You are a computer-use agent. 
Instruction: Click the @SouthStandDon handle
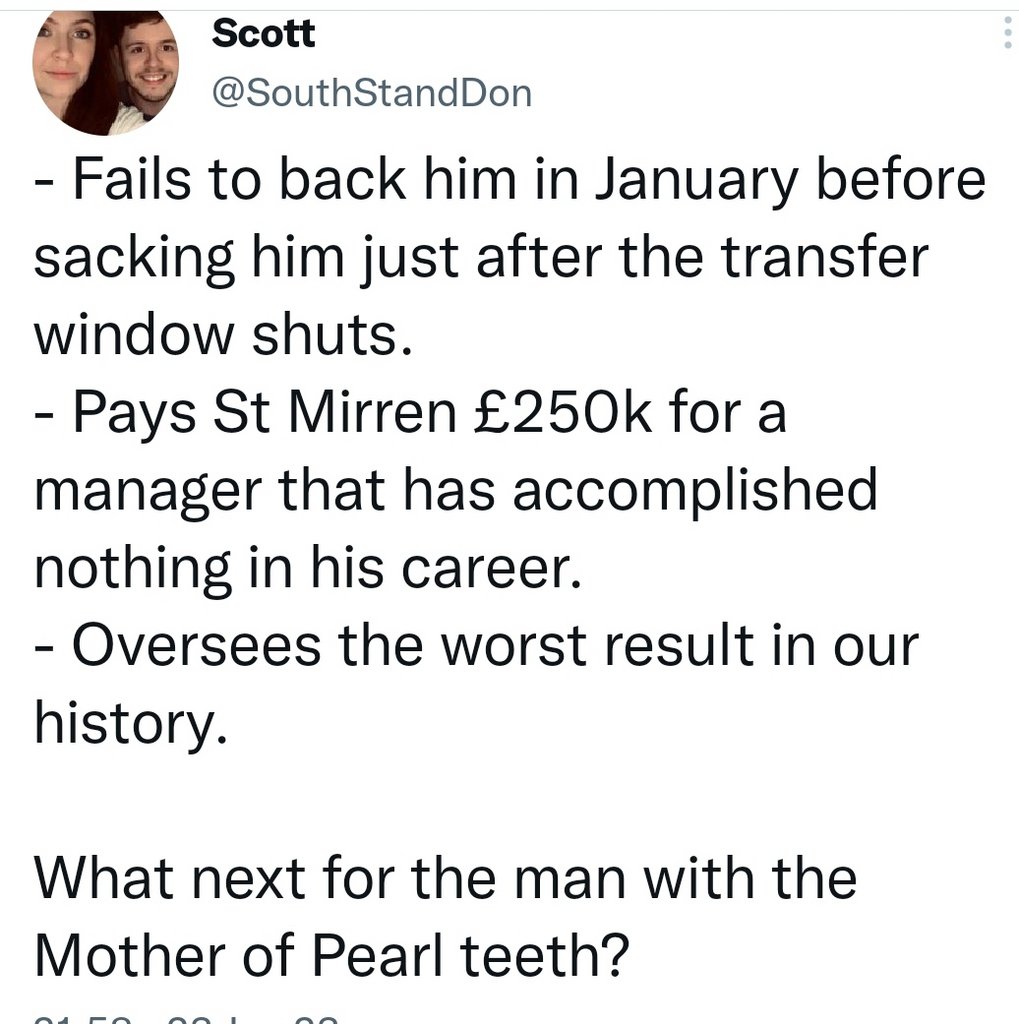pyautogui.click(x=372, y=93)
